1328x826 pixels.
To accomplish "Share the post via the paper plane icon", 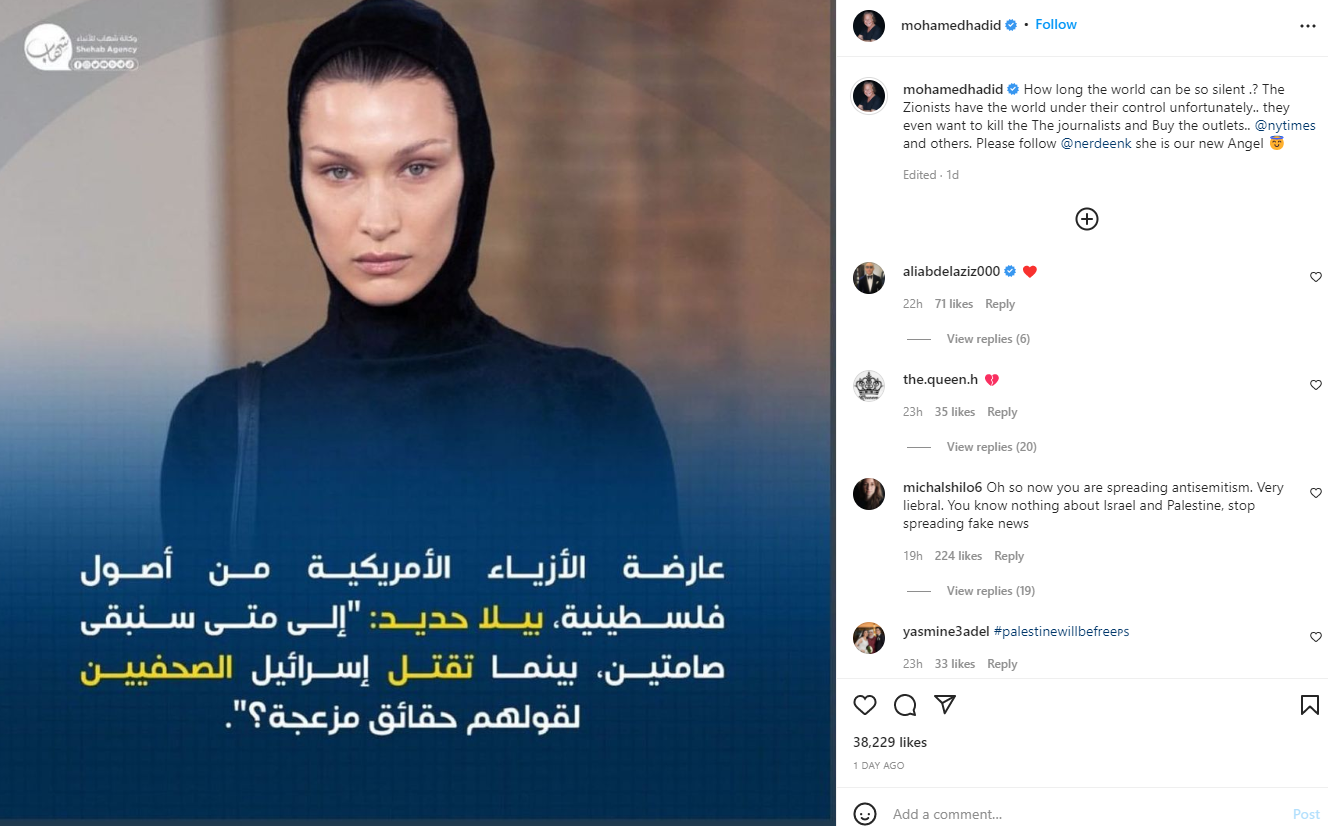I will click(945, 705).
